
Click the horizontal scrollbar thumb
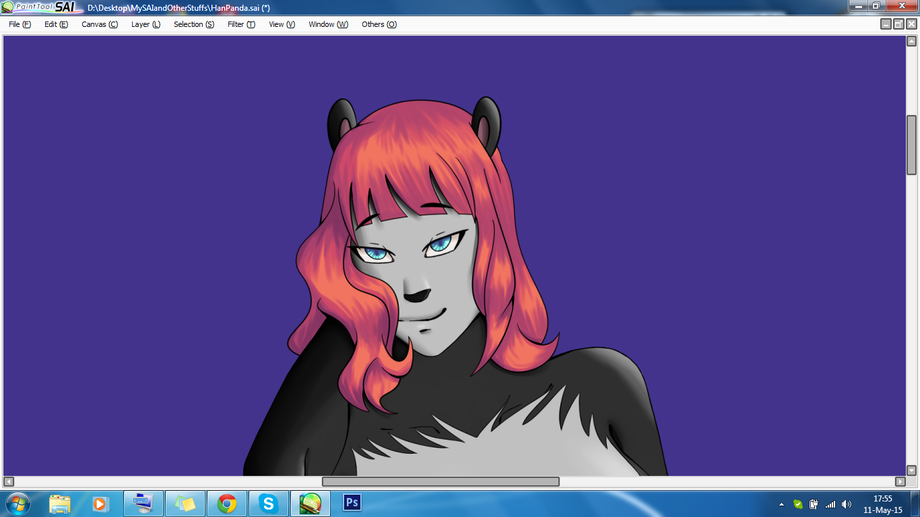point(441,482)
